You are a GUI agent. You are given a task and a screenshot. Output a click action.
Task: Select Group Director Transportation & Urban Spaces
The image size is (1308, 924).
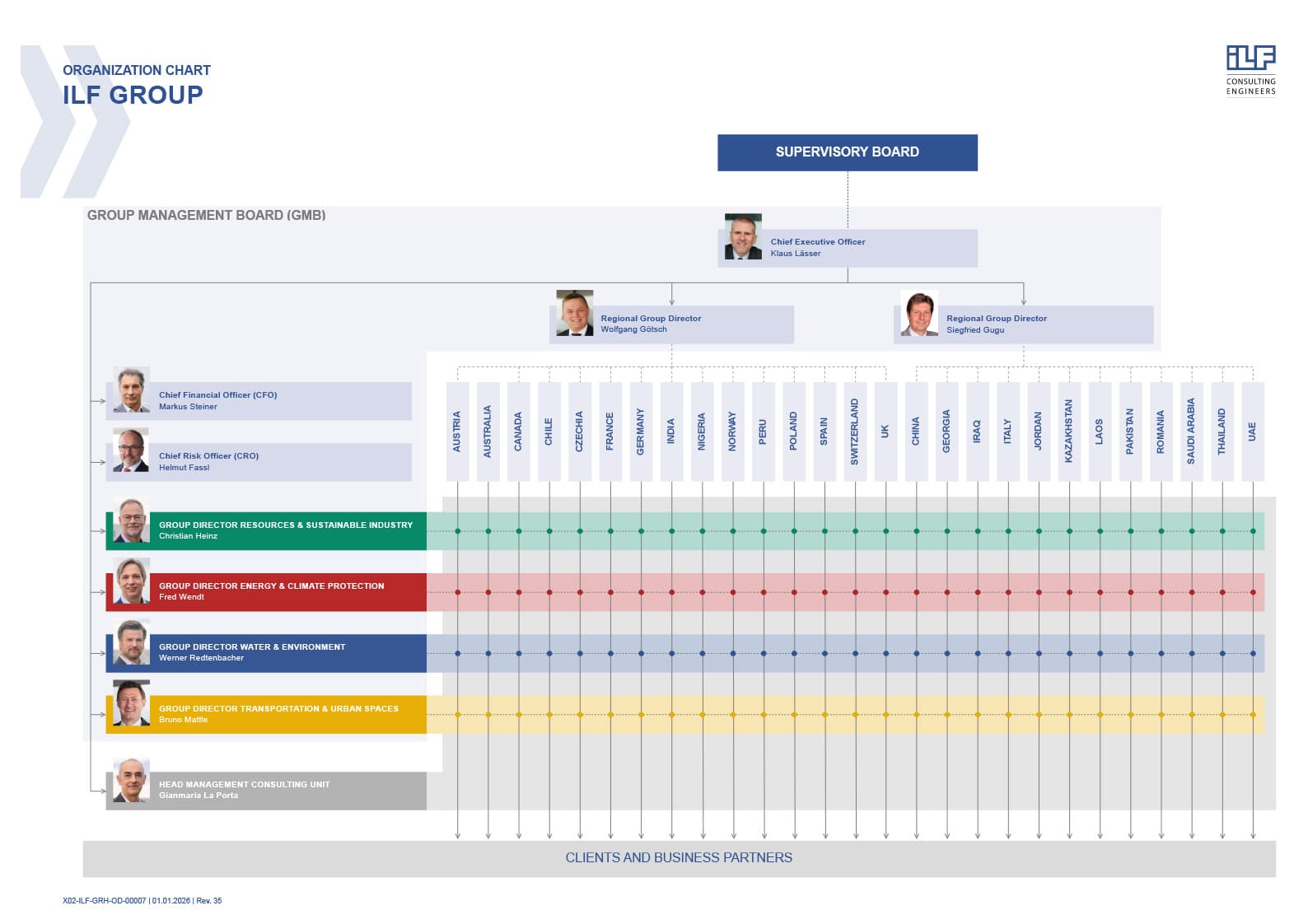click(x=266, y=715)
